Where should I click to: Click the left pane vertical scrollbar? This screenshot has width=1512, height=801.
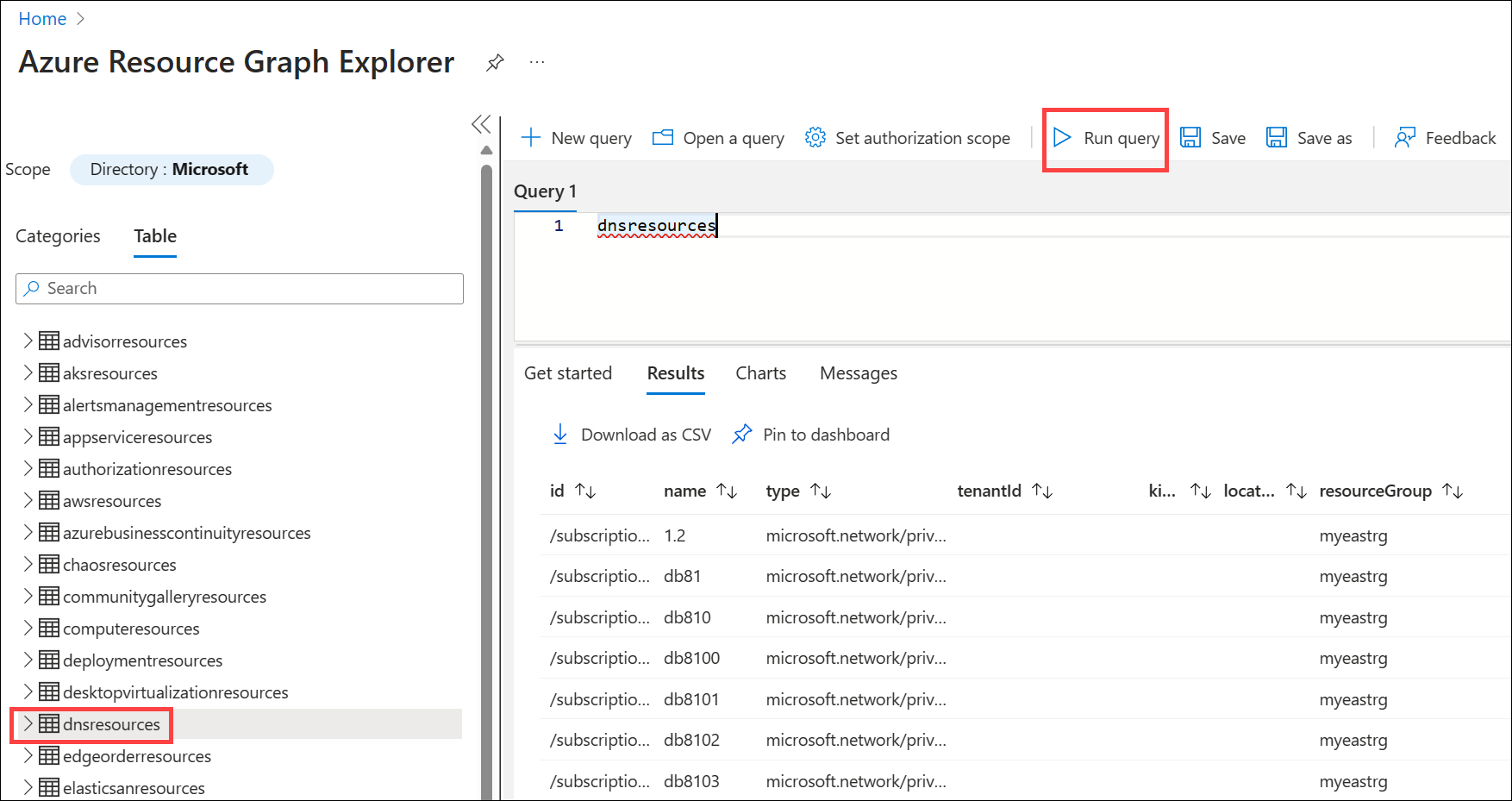coord(486,474)
